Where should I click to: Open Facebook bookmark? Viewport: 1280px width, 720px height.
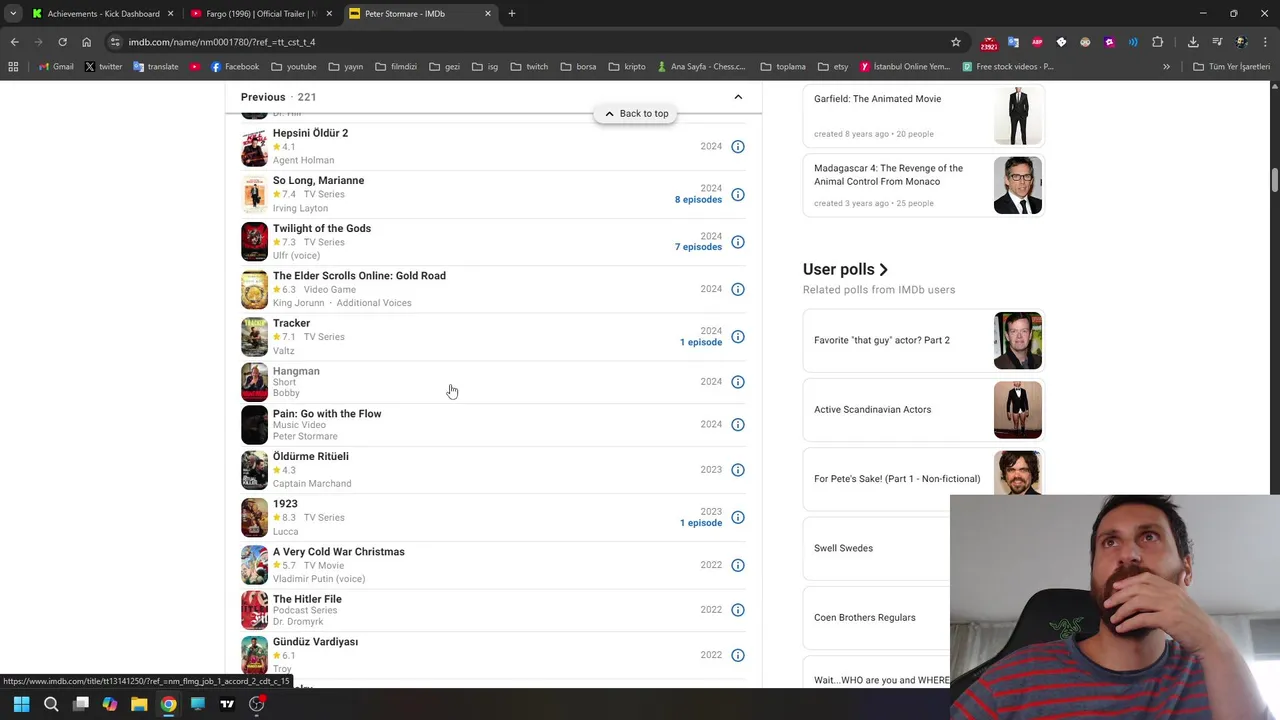[235, 67]
